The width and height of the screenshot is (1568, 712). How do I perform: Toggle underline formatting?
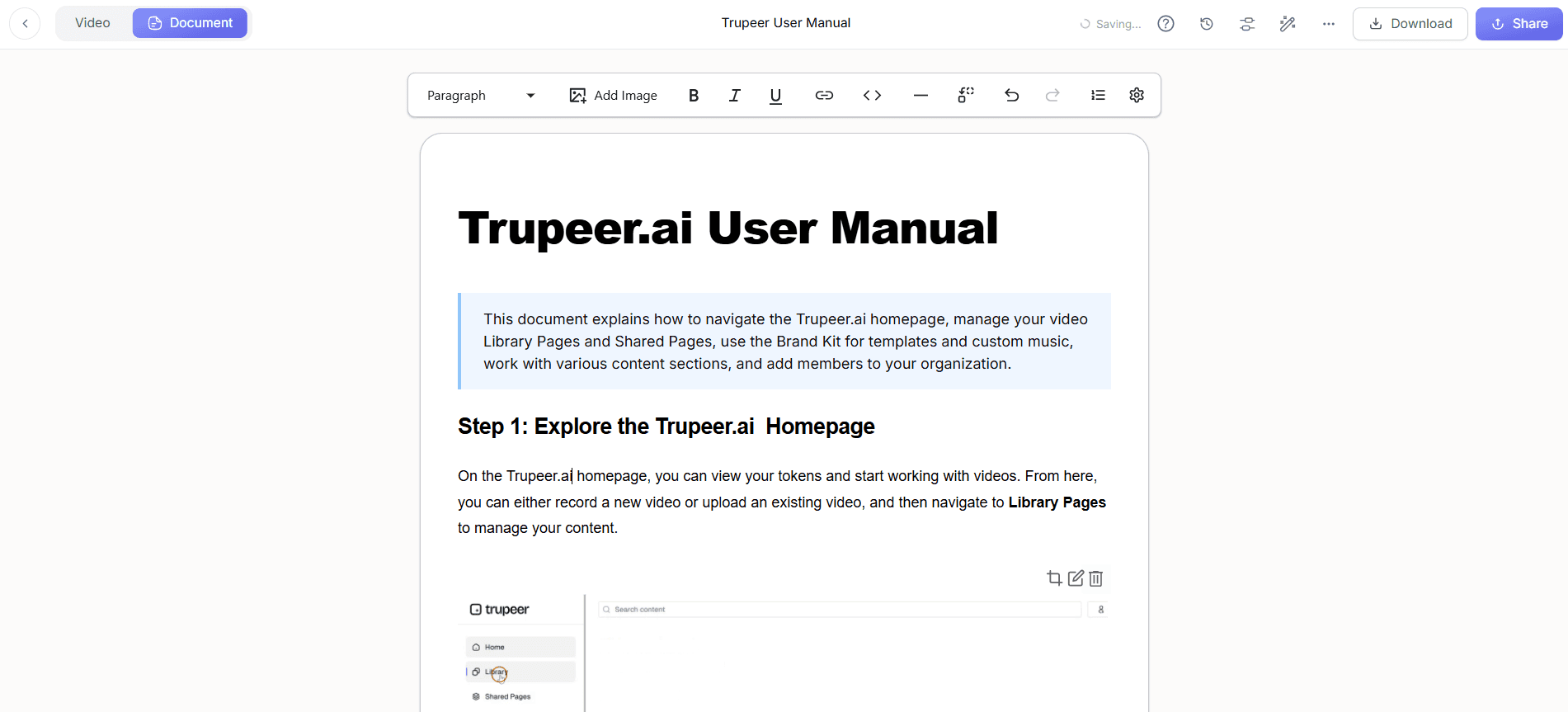click(x=775, y=96)
